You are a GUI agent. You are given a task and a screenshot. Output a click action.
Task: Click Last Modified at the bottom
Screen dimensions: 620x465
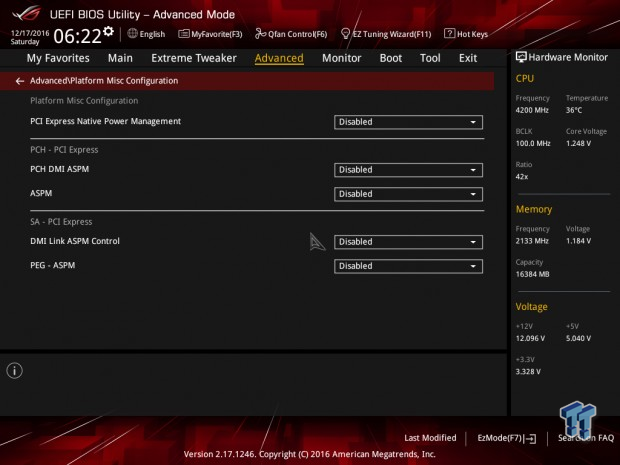point(430,438)
